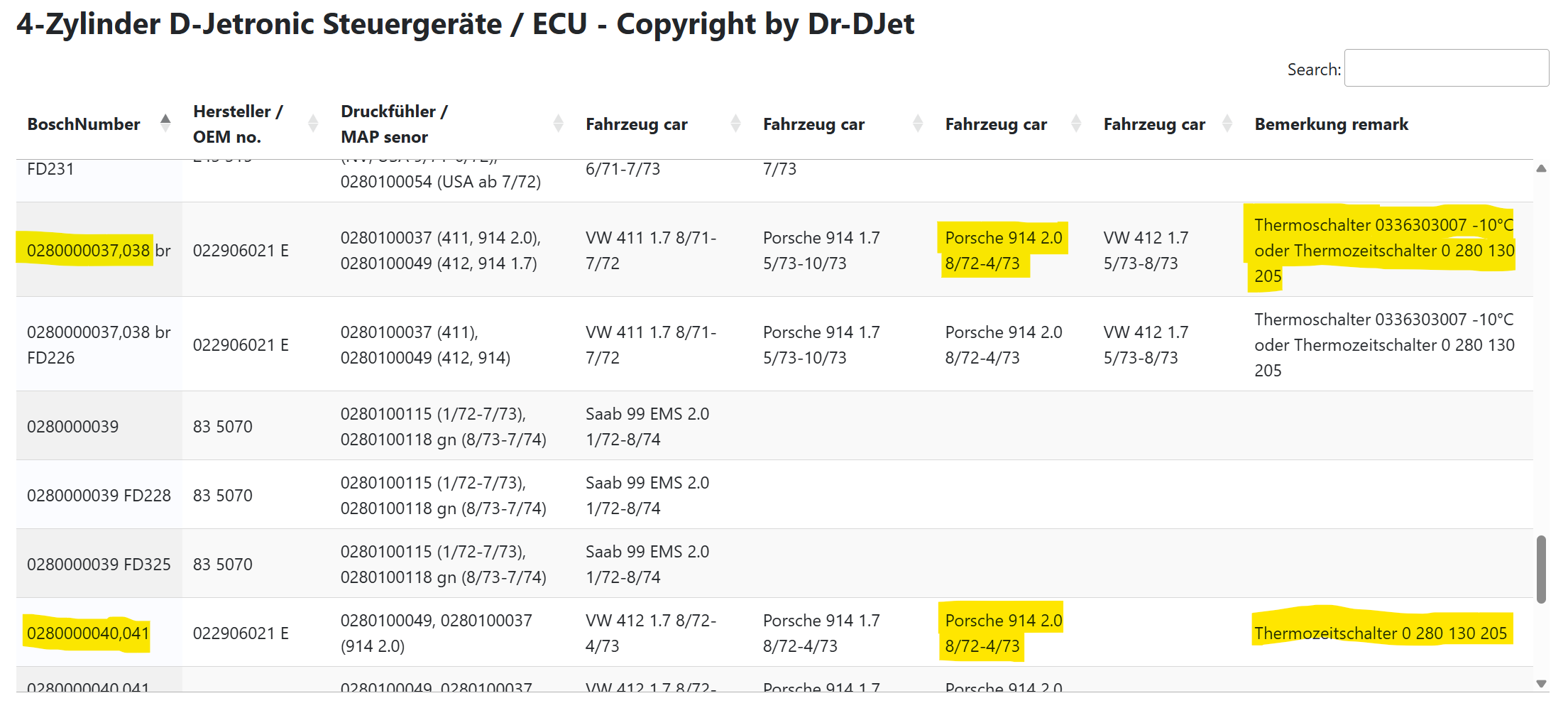1568x708 pixels.
Task: Click fourth Fahrzeug car column sort arrows
Action: (1227, 124)
